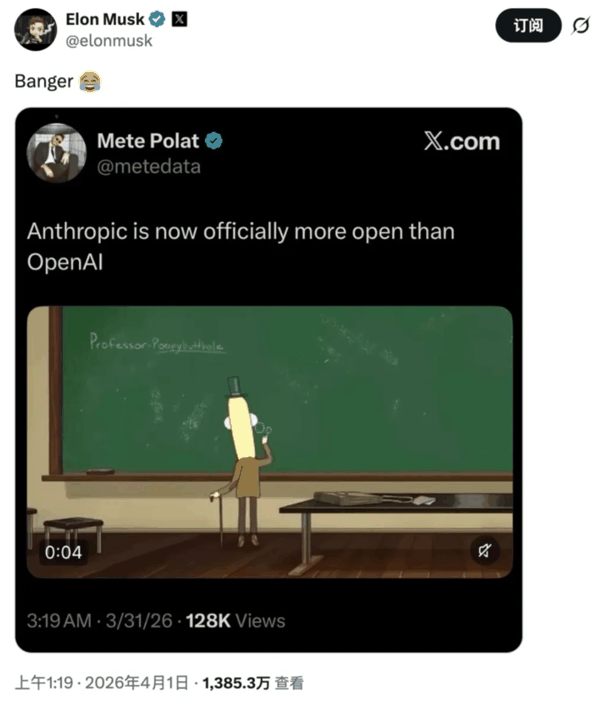The width and height of the screenshot is (600, 701).
Task: Open Mete Polat's avatar in quoted post
Action: point(56,153)
